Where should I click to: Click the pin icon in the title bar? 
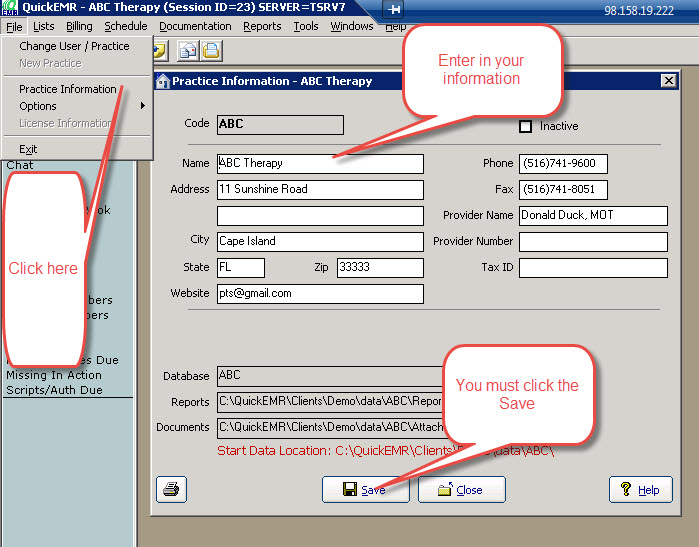[x=393, y=9]
